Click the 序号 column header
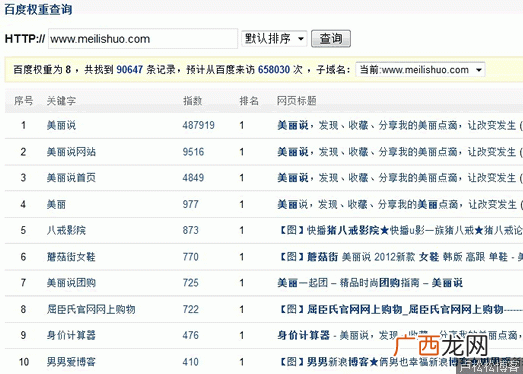 [23, 101]
